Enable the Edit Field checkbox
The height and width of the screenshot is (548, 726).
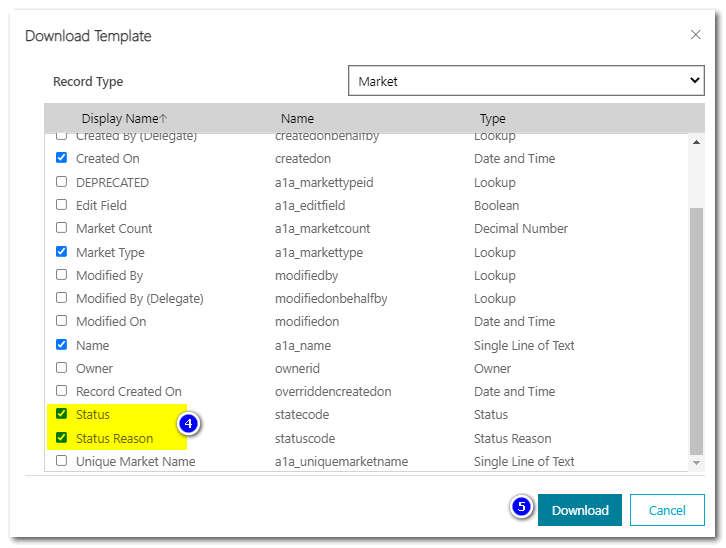[62, 205]
